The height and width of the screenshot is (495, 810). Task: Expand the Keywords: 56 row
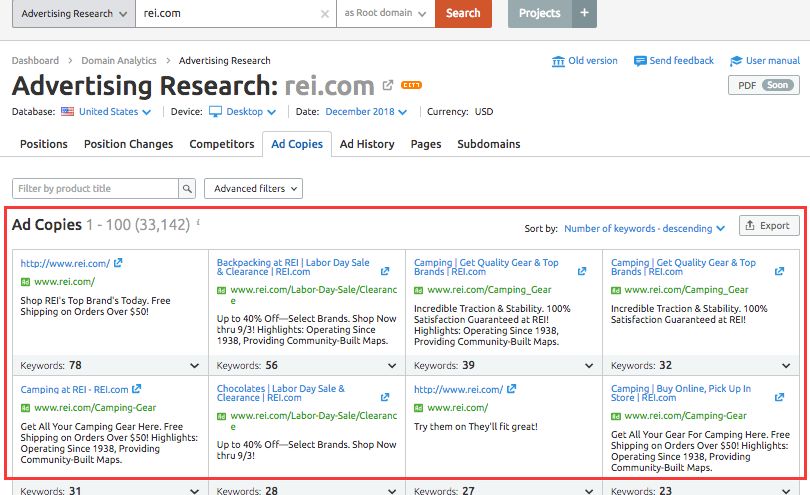click(392, 366)
